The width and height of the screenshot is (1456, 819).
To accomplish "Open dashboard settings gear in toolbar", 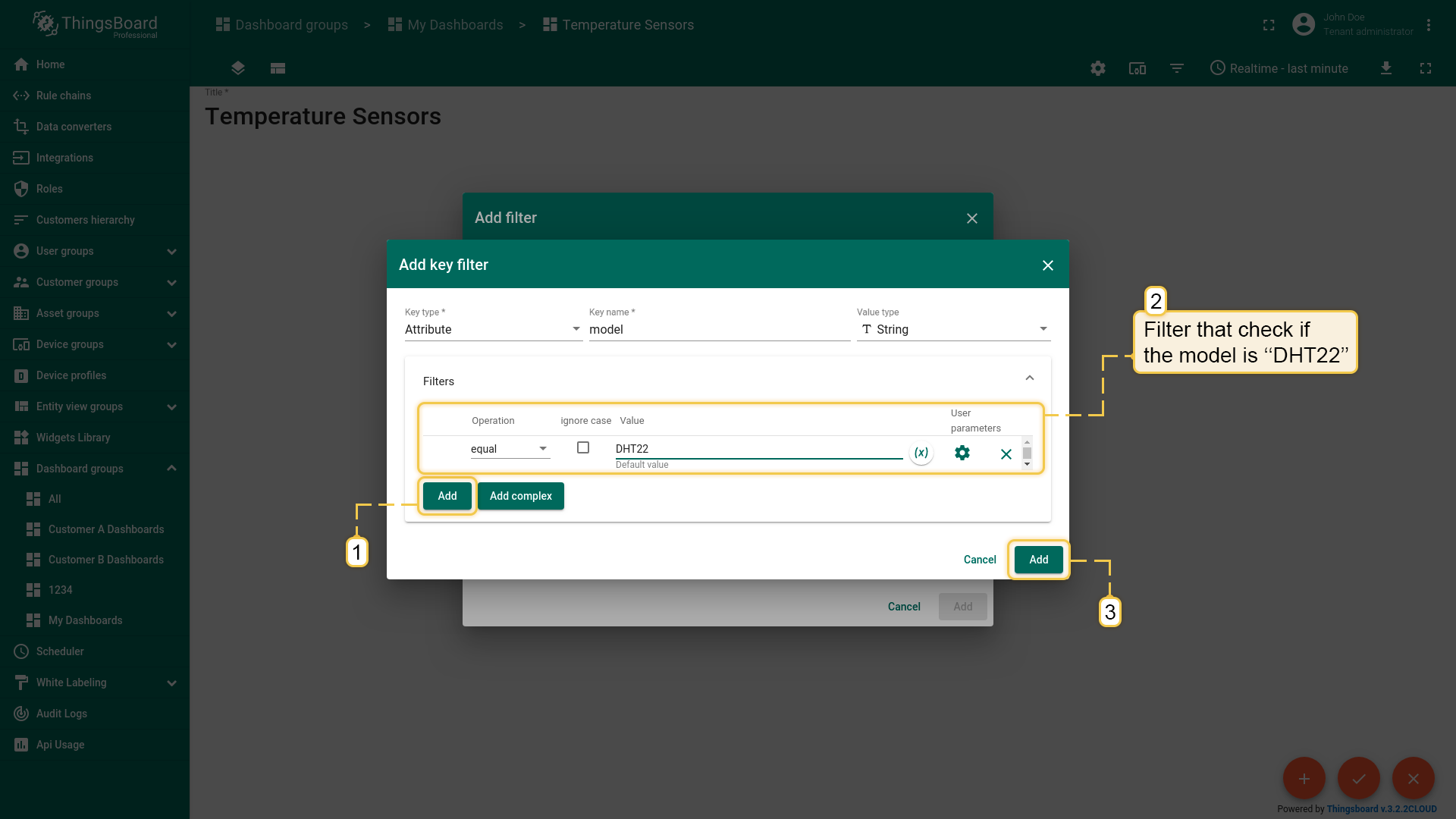I will point(1097,68).
